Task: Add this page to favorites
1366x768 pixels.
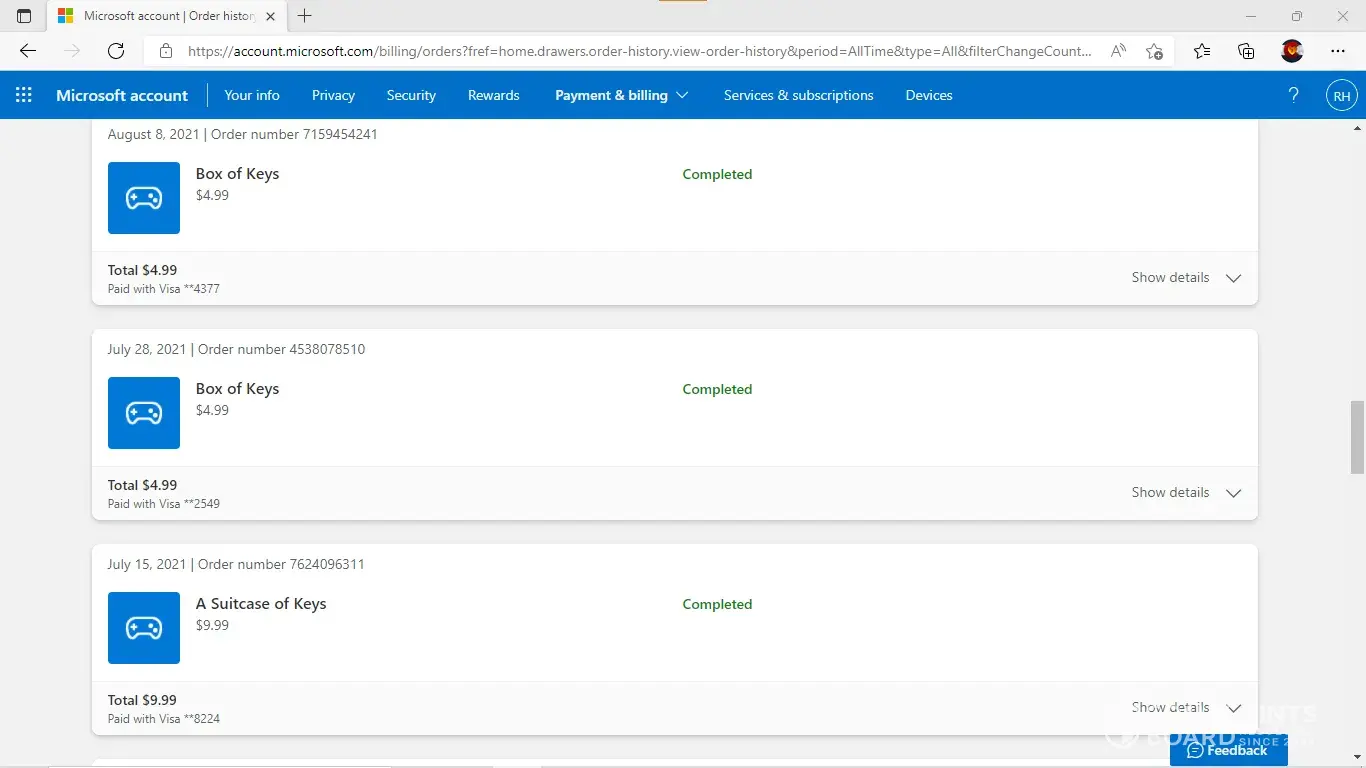Action: [1154, 51]
